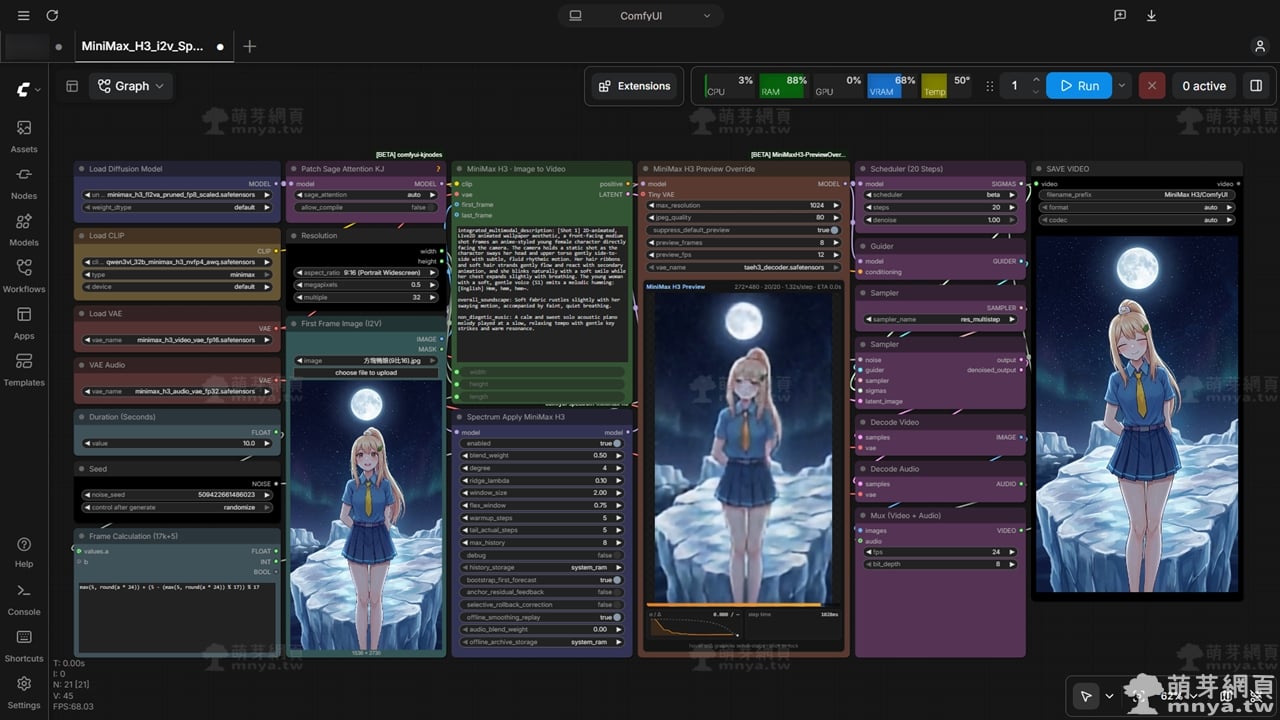Click the multimodal description text prompt
The width and height of the screenshot is (1280, 720).
[542, 293]
